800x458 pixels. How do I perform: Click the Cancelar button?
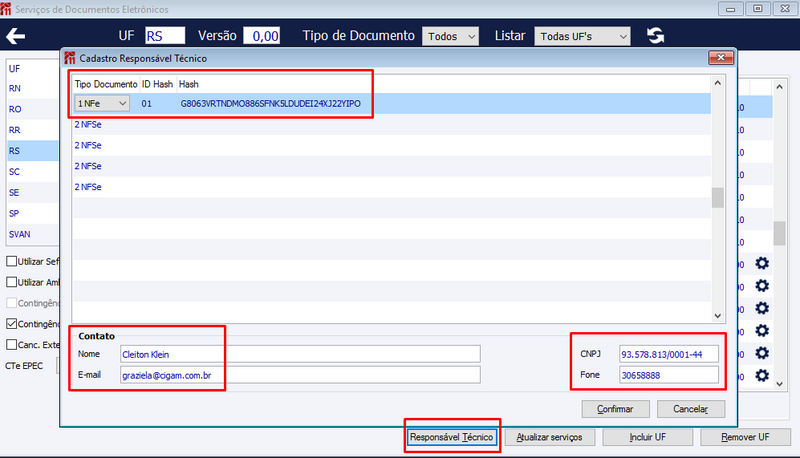click(691, 409)
